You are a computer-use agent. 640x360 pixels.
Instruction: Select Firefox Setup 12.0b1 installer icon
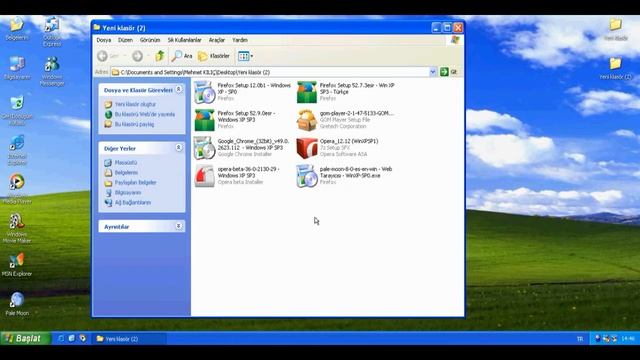click(204, 92)
